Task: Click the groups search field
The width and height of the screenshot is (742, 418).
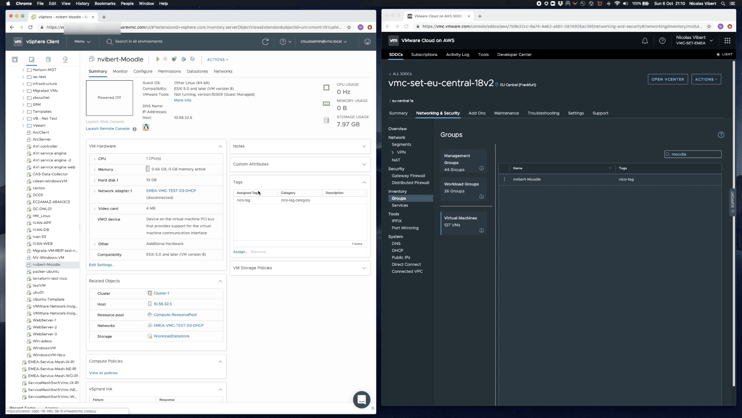Action: pyautogui.click(x=694, y=154)
